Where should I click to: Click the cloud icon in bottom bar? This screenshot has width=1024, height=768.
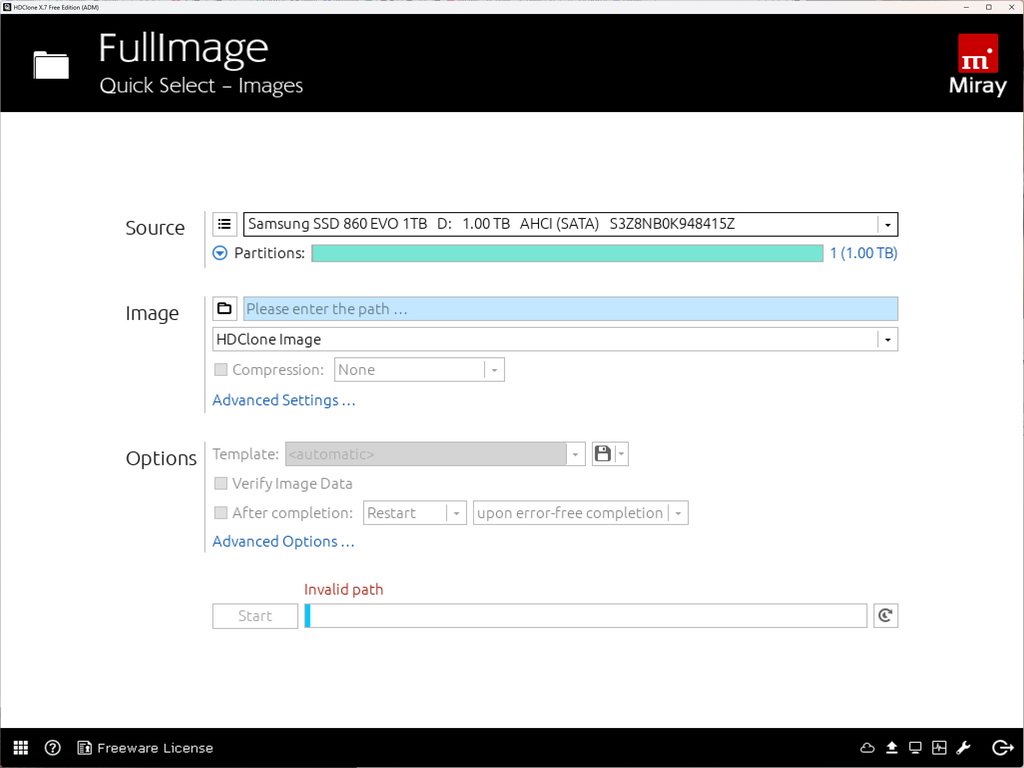coord(867,748)
